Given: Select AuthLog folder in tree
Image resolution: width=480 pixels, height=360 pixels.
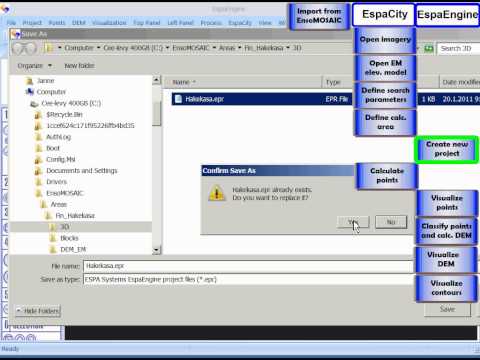Looking at the screenshot, I should tap(58, 137).
